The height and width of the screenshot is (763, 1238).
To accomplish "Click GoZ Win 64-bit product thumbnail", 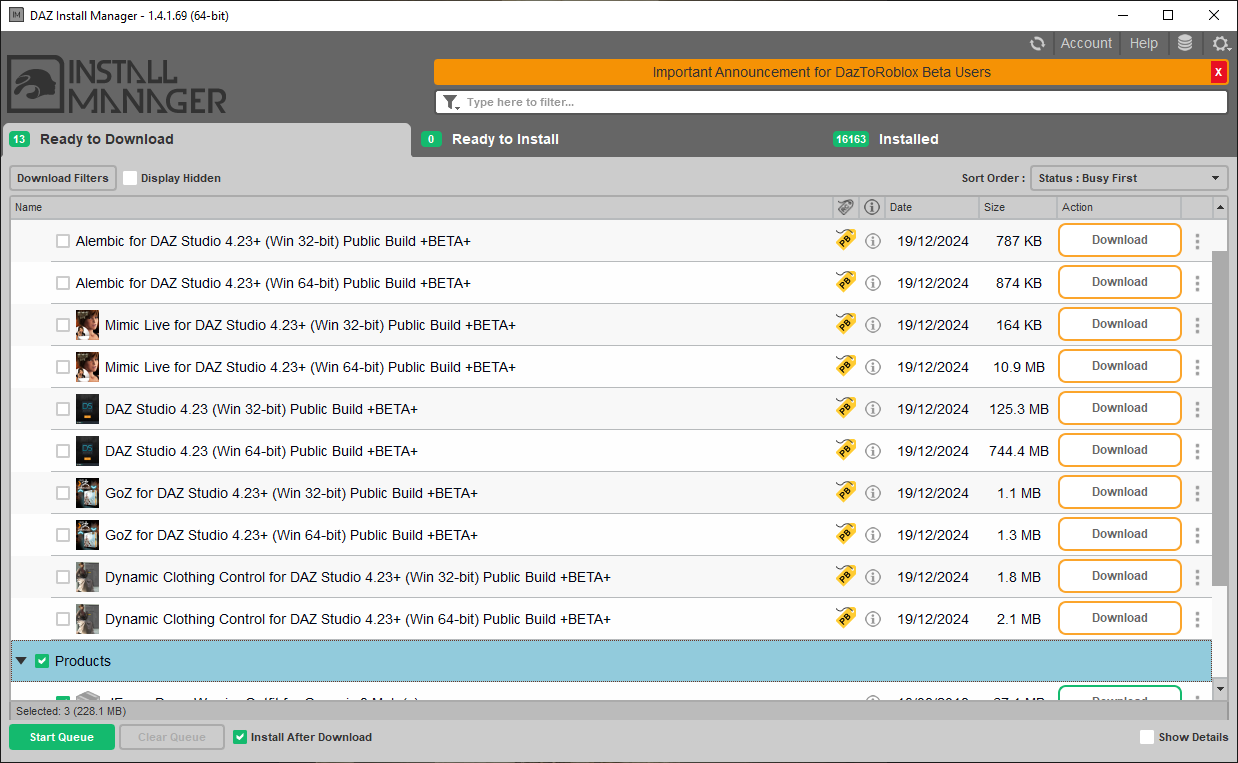I will (87, 535).
